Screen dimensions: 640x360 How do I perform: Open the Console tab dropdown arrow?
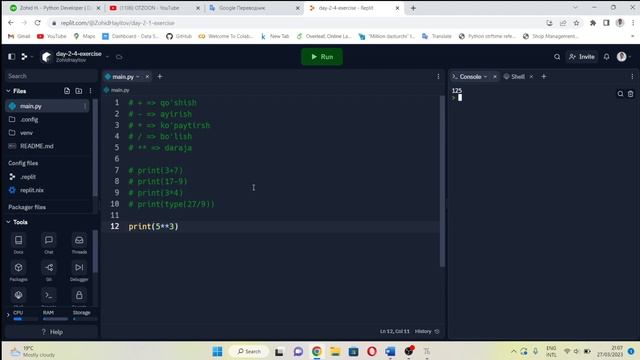(x=485, y=77)
